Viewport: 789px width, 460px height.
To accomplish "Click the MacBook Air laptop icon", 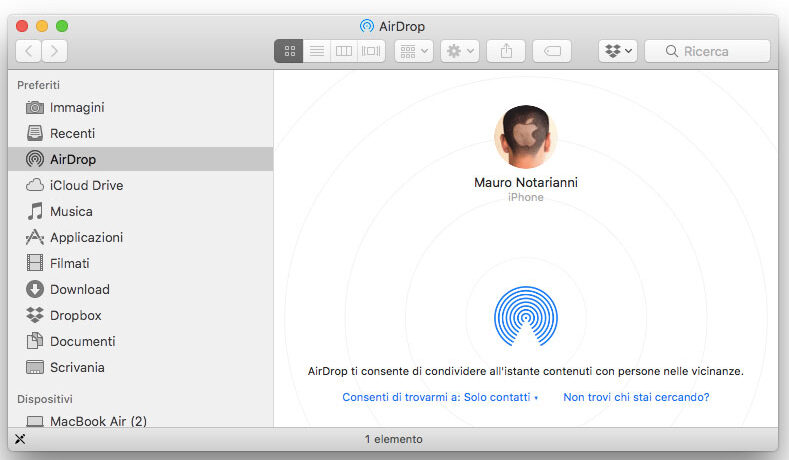I will pos(35,421).
